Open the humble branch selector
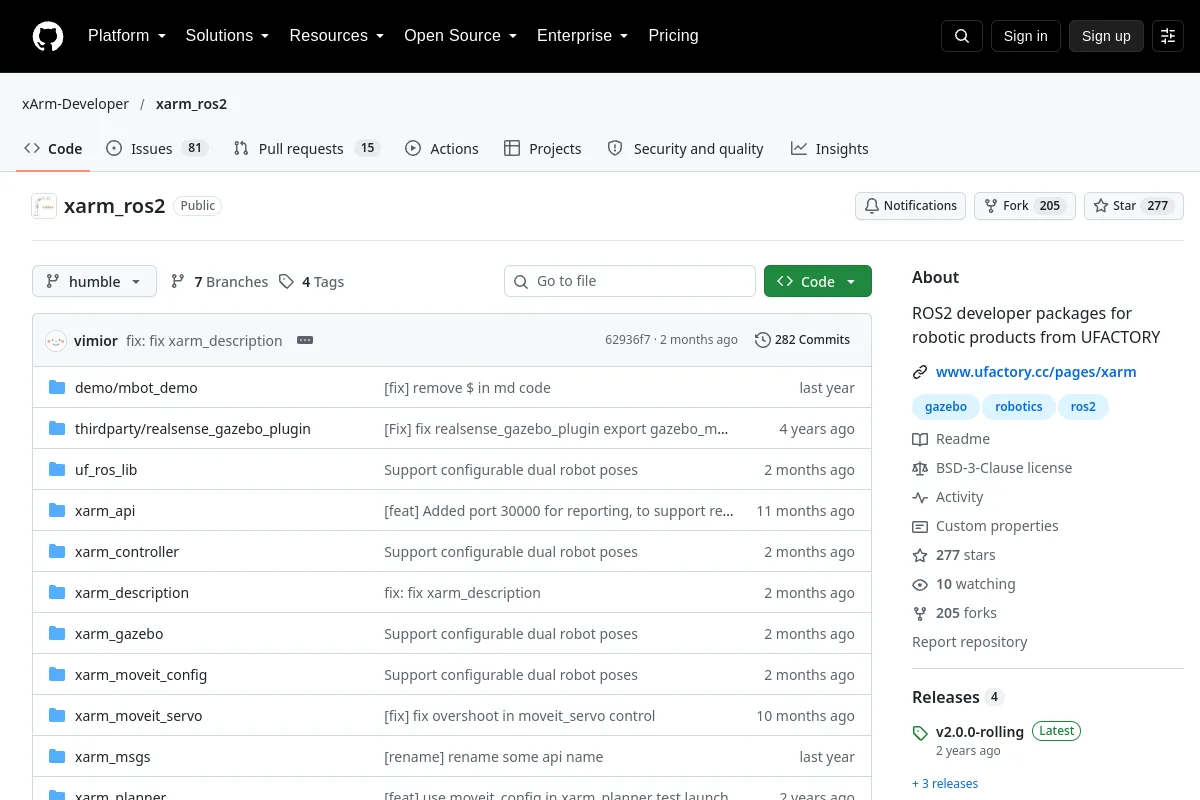Viewport: 1200px width, 800px height. point(94,281)
